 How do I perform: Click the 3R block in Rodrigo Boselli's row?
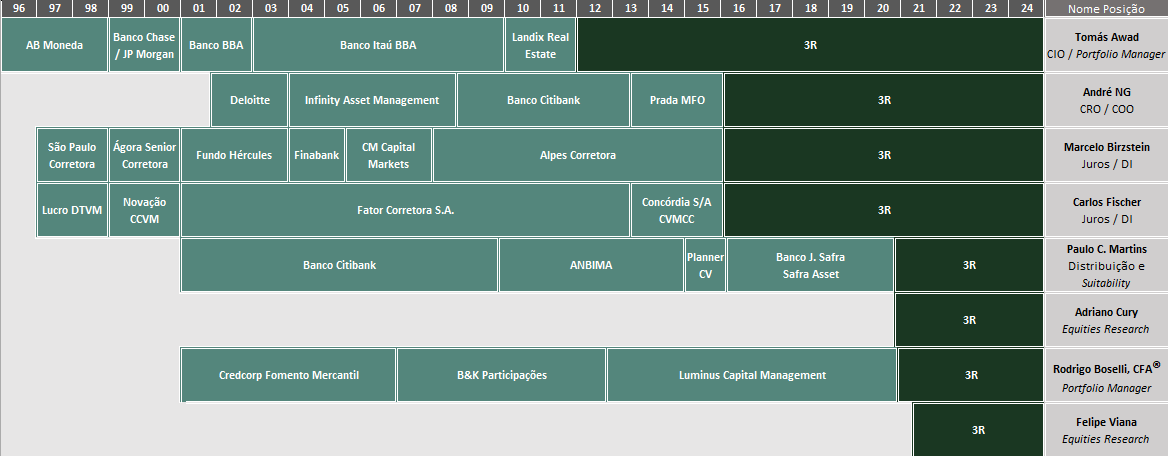point(971,376)
